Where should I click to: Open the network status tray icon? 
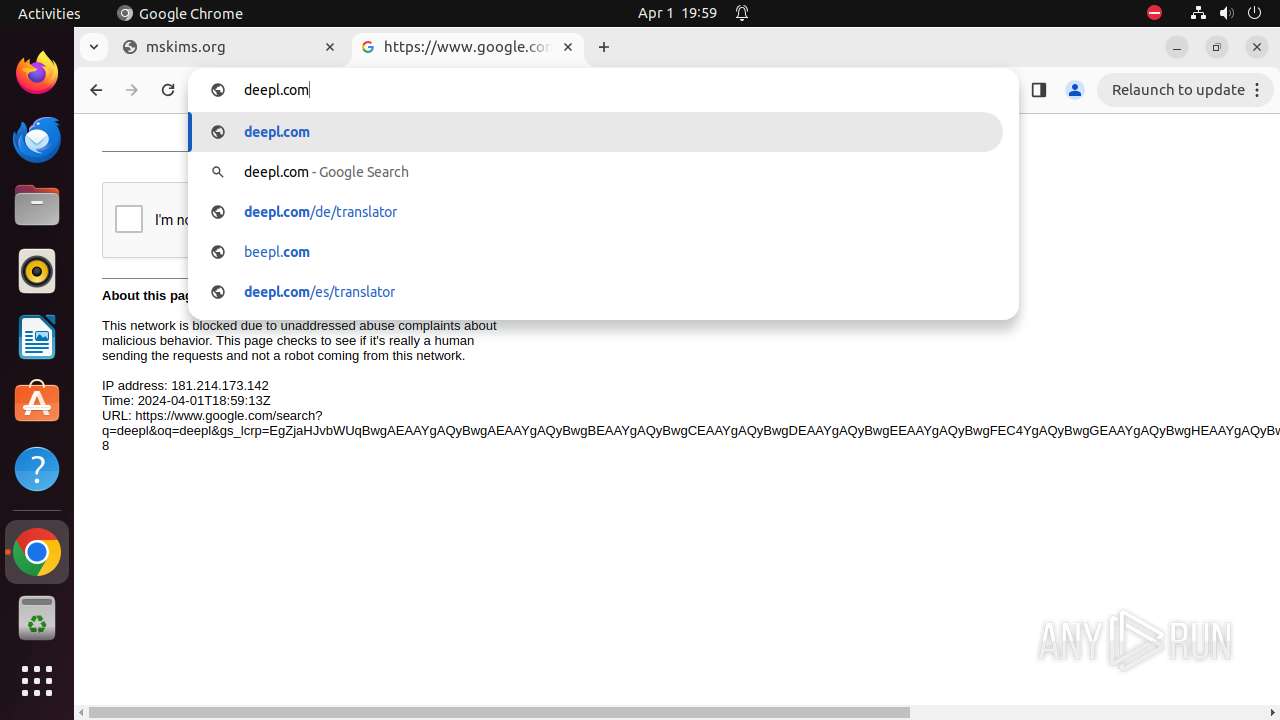click(x=1199, y=13)
